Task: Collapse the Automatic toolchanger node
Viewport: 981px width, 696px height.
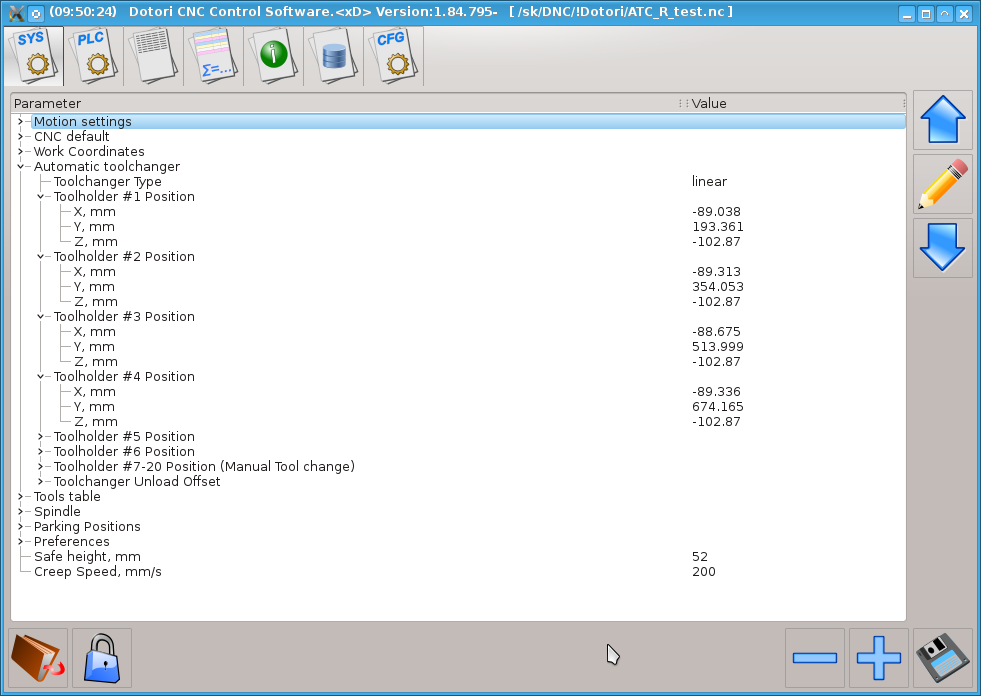Action: point(21,166)
